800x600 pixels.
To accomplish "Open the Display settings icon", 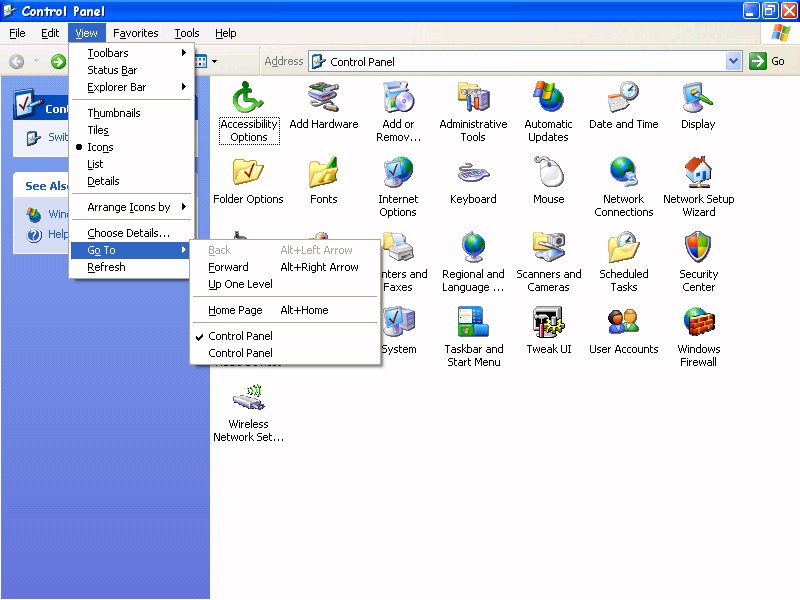I will [698, 97].
